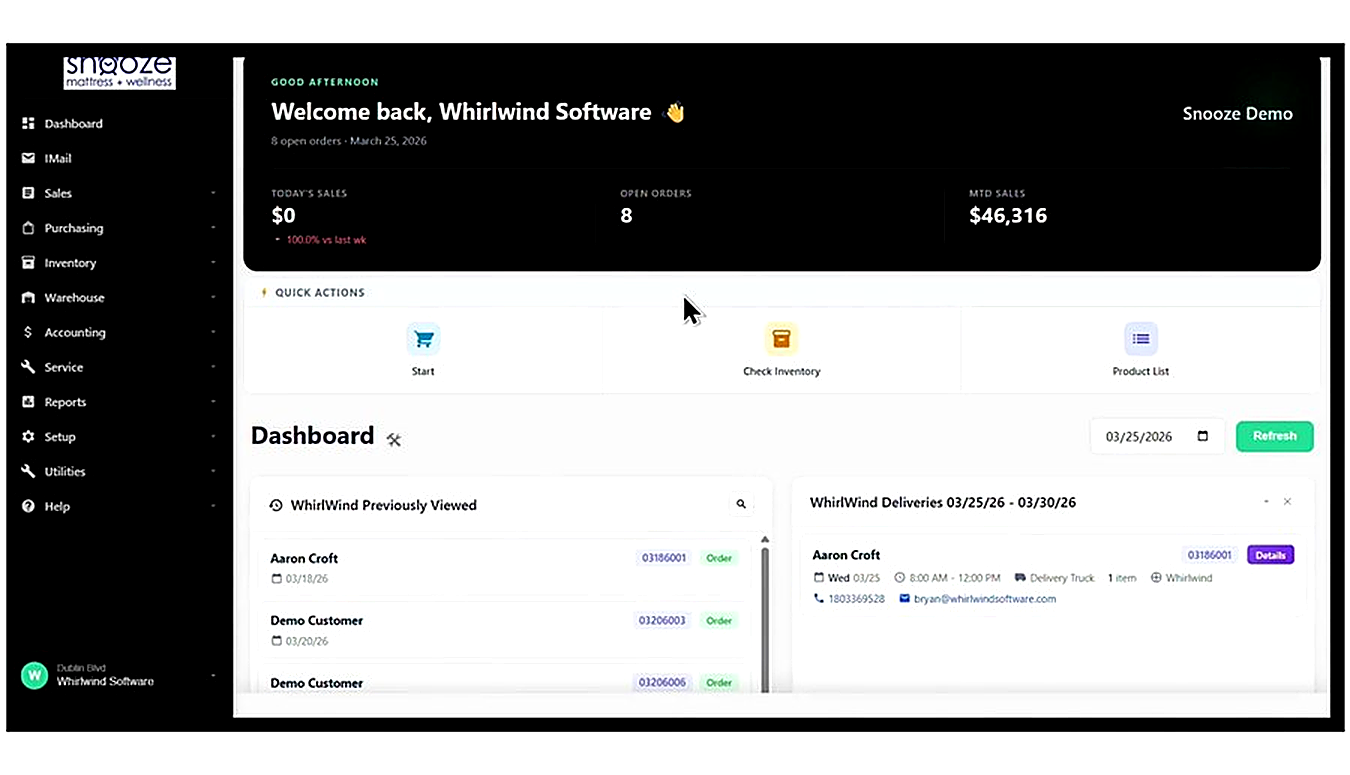Screen dimensions: 1350x775
Task: Click the Product List icon
Action: pos(1141,339)
